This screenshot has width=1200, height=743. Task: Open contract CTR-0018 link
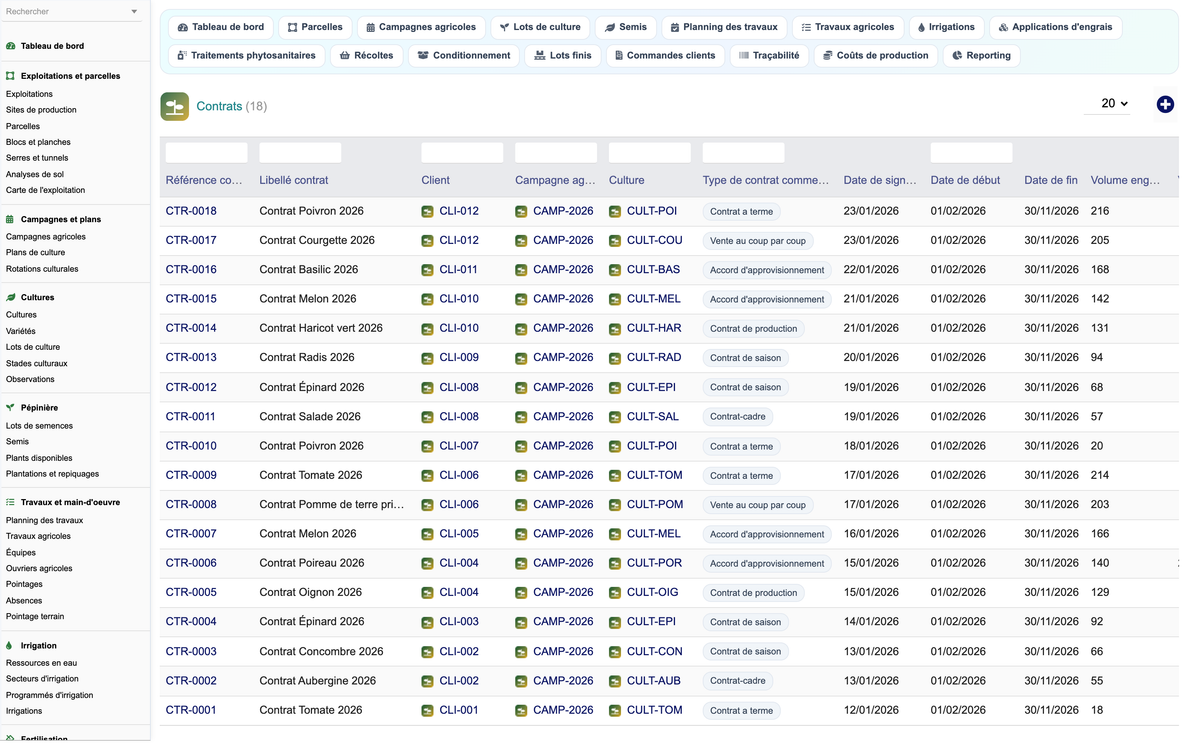pyautogui.click(x=191, y=211)
